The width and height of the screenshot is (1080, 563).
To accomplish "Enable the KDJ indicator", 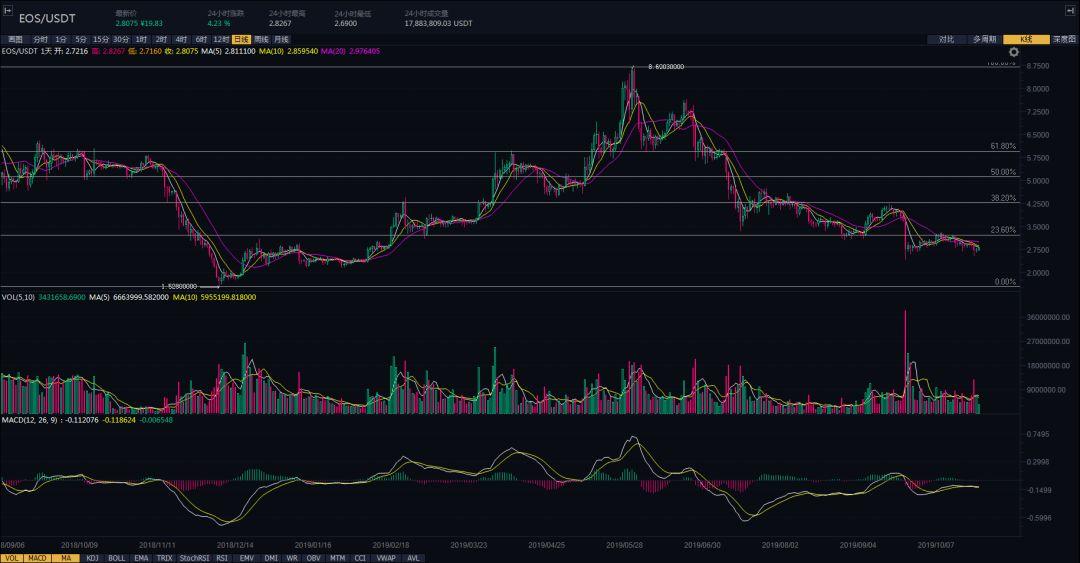I will (x=92, y=558).
